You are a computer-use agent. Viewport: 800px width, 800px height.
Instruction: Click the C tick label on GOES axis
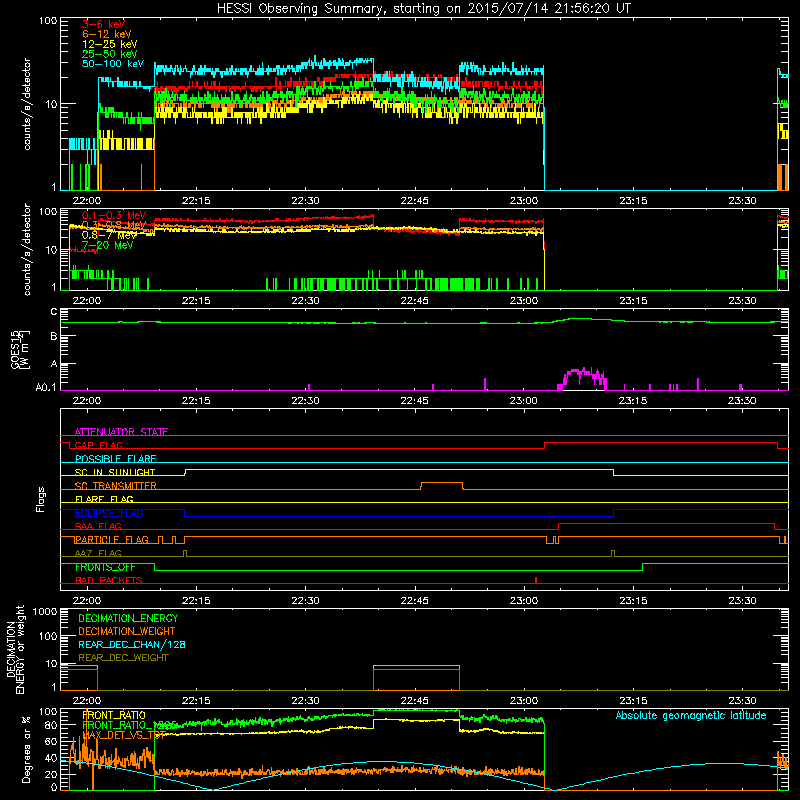[54, 312]
